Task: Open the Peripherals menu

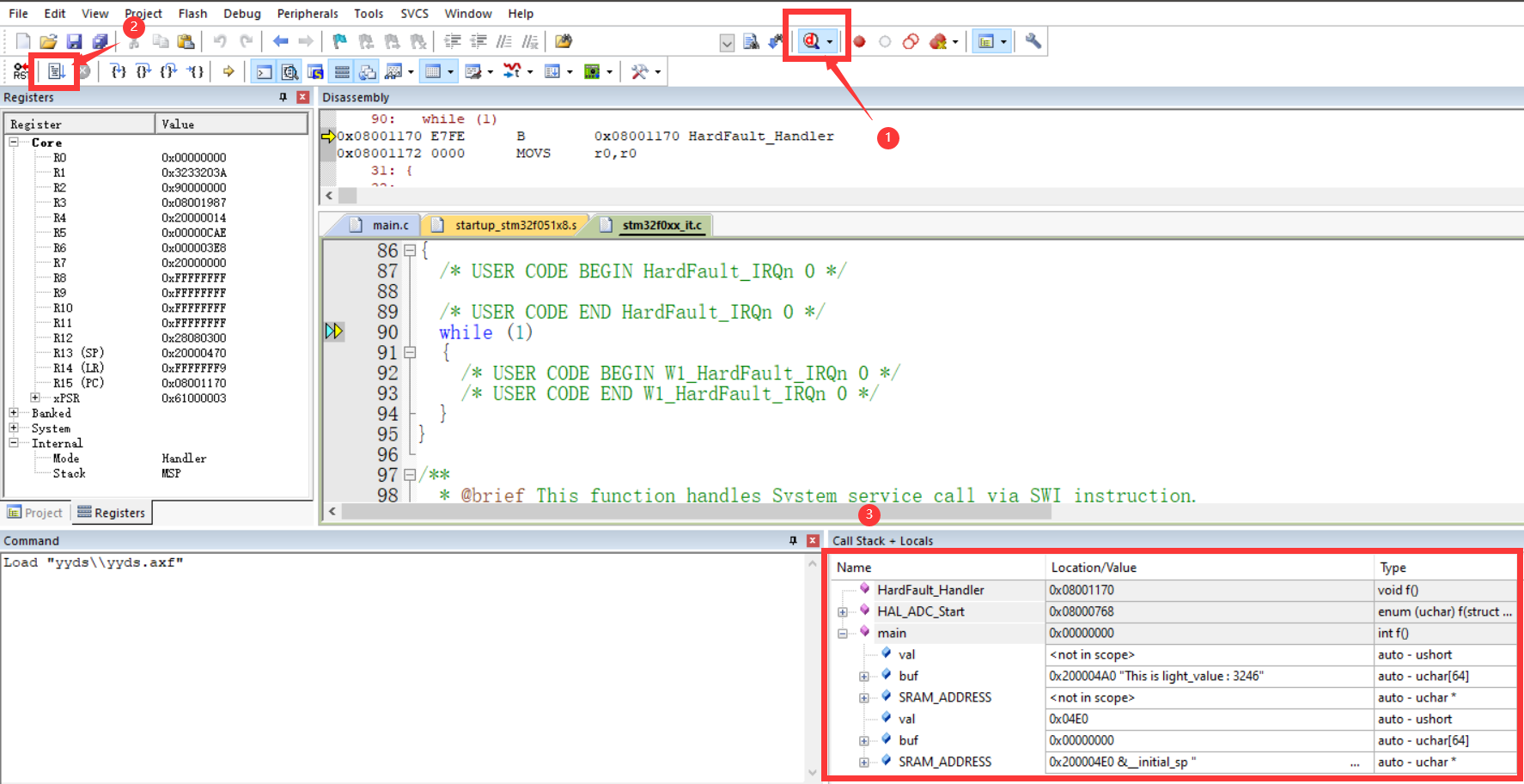Action: [x=307, y=14]
